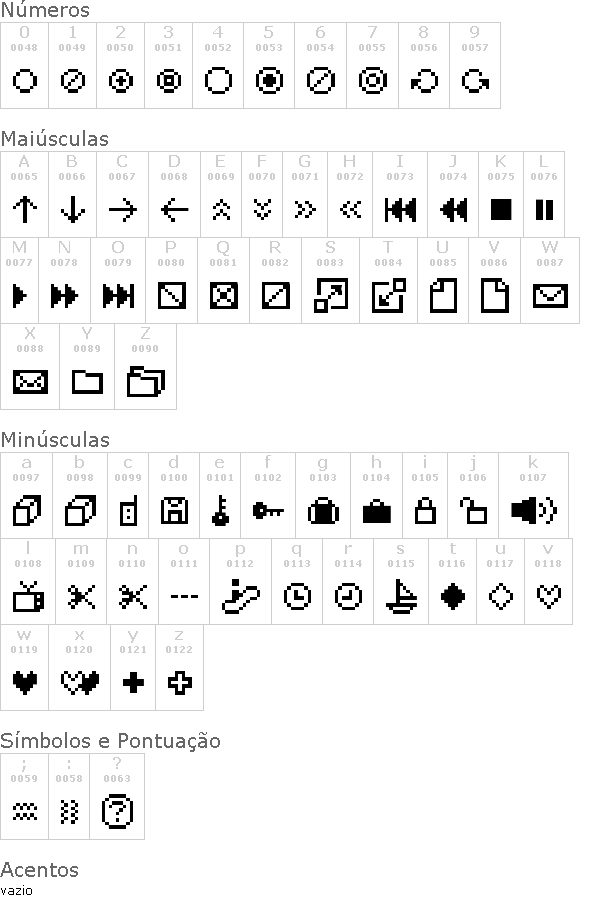Click the sailboat glyph under s
590x897 pixels.
(x=401, y=597)
